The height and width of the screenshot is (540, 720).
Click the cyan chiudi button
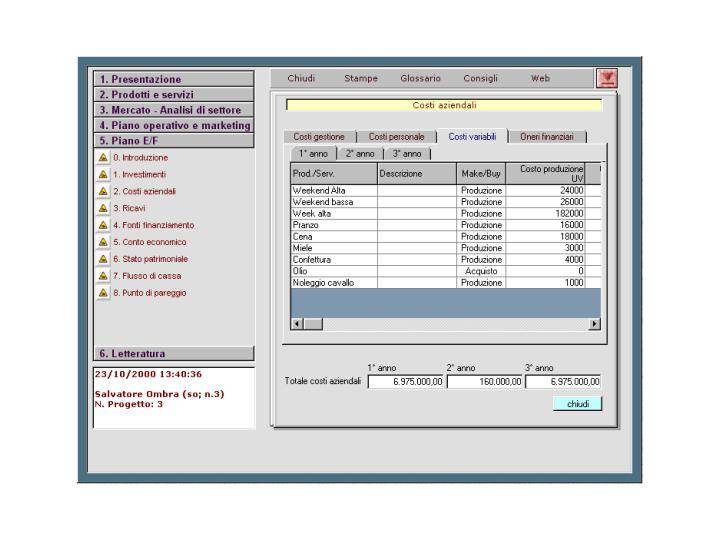[578, 404]
